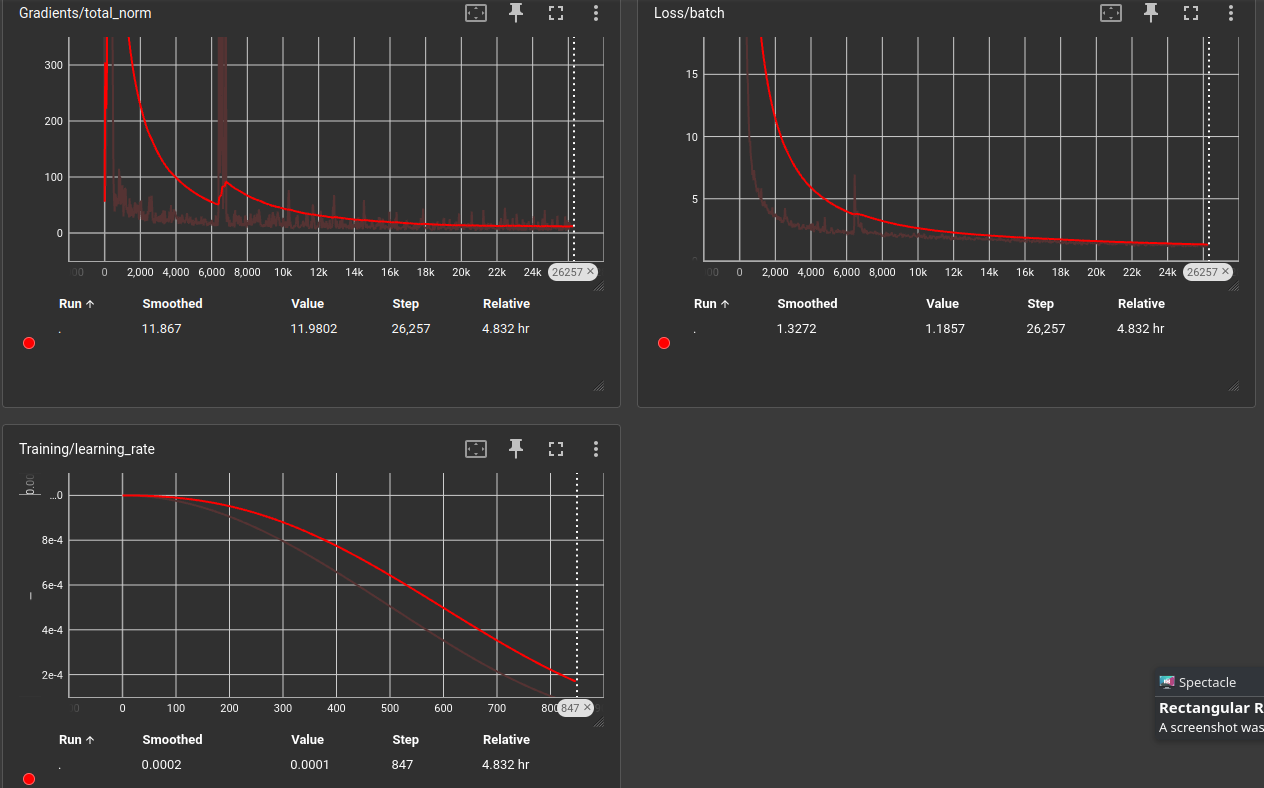This screenshot has width=1264, height=788.
Task: Click red run color dot in Loss/batch table
Action: coord(664,343)
